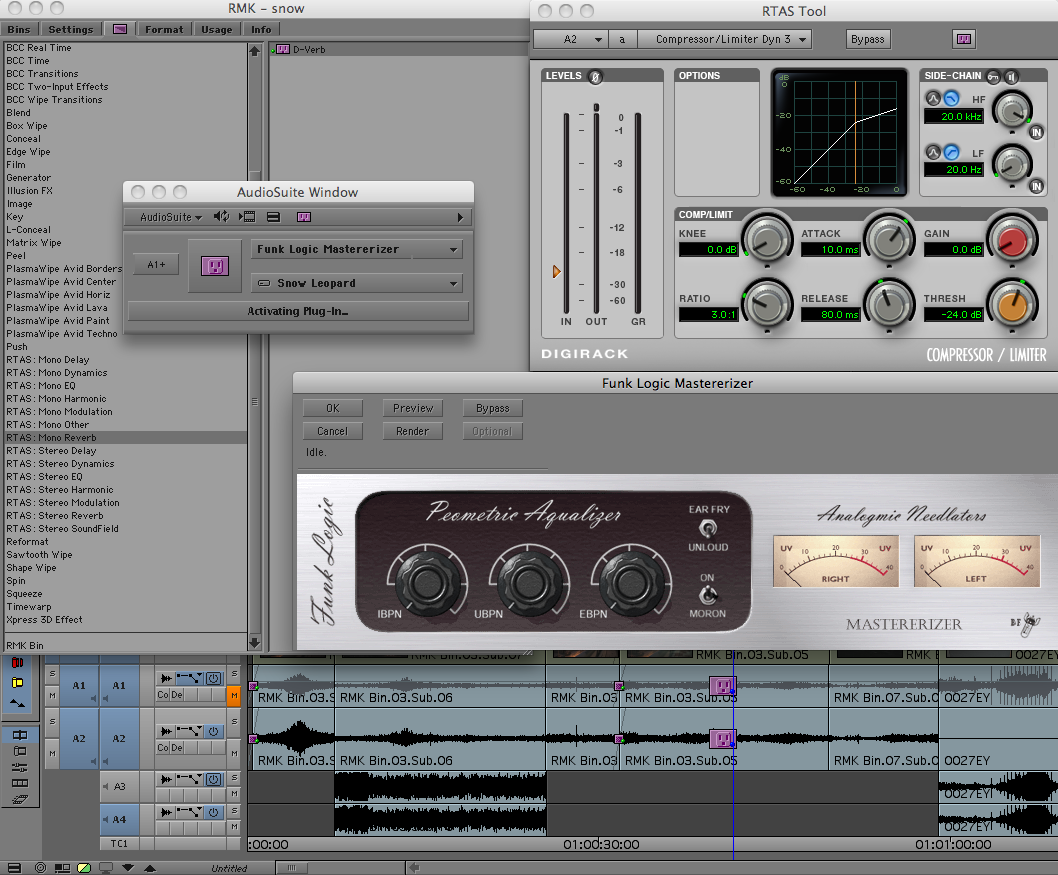The image size is (1058, 875).
Task: Toggle the power button on track A4
Action: pyautogui.click(x=214, y=812)
